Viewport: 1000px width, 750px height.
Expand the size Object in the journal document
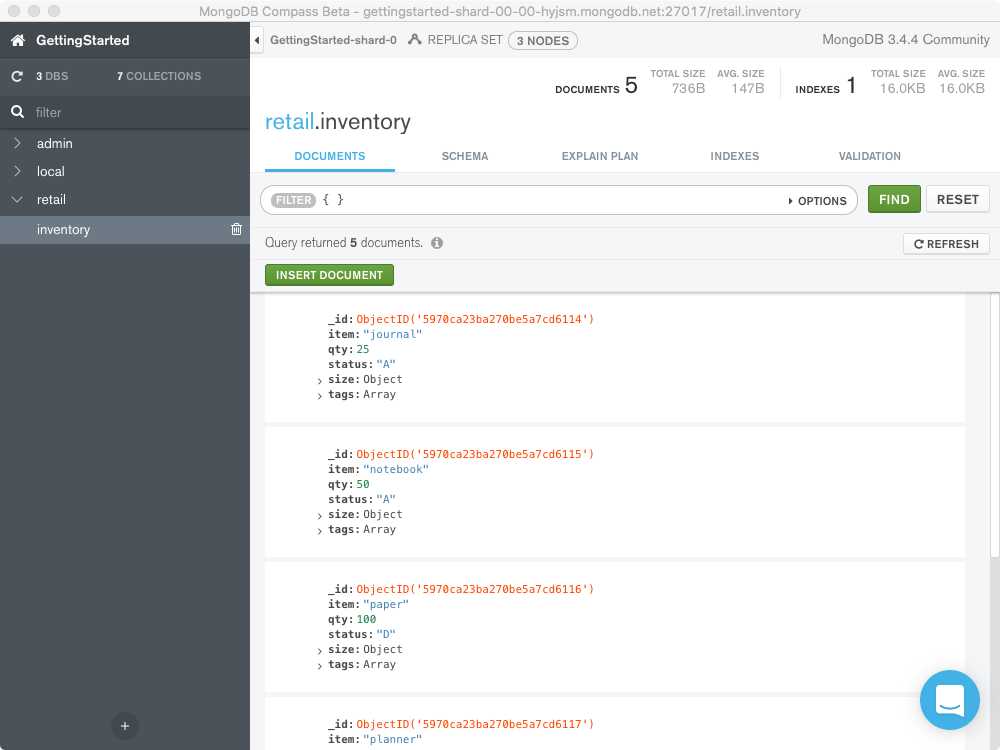[319, 380]
